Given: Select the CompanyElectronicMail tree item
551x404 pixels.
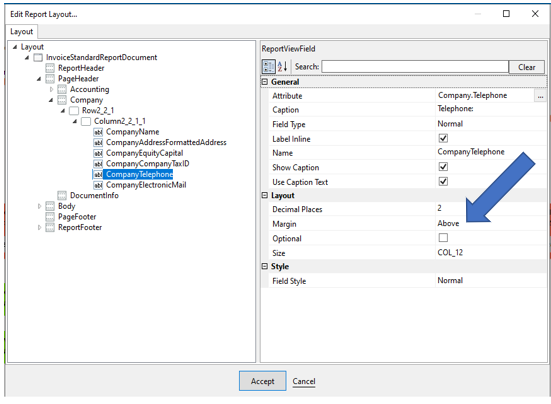Looking at the screenshot, I should pos(146,185).
